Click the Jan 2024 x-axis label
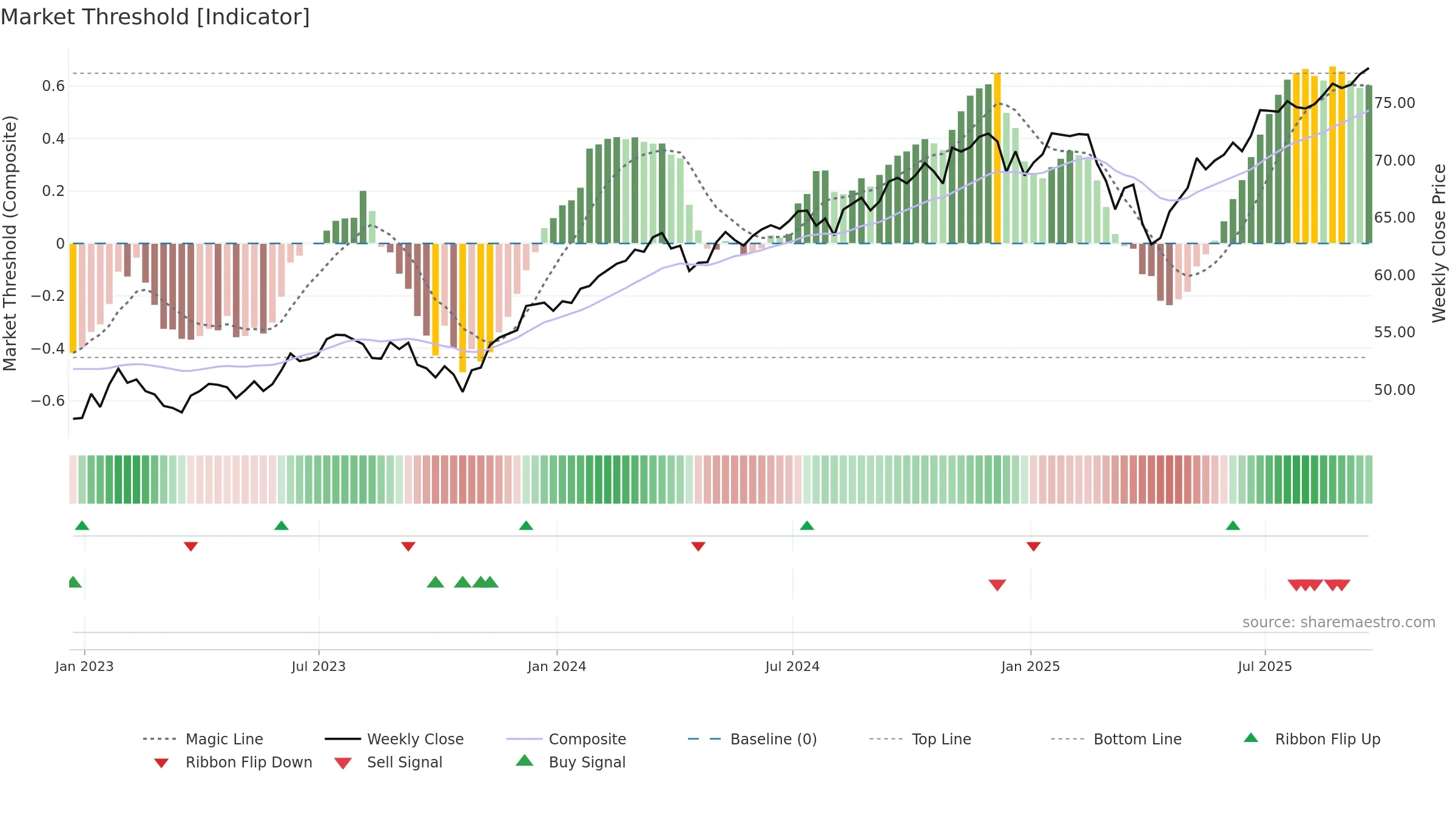 [557, 666]
